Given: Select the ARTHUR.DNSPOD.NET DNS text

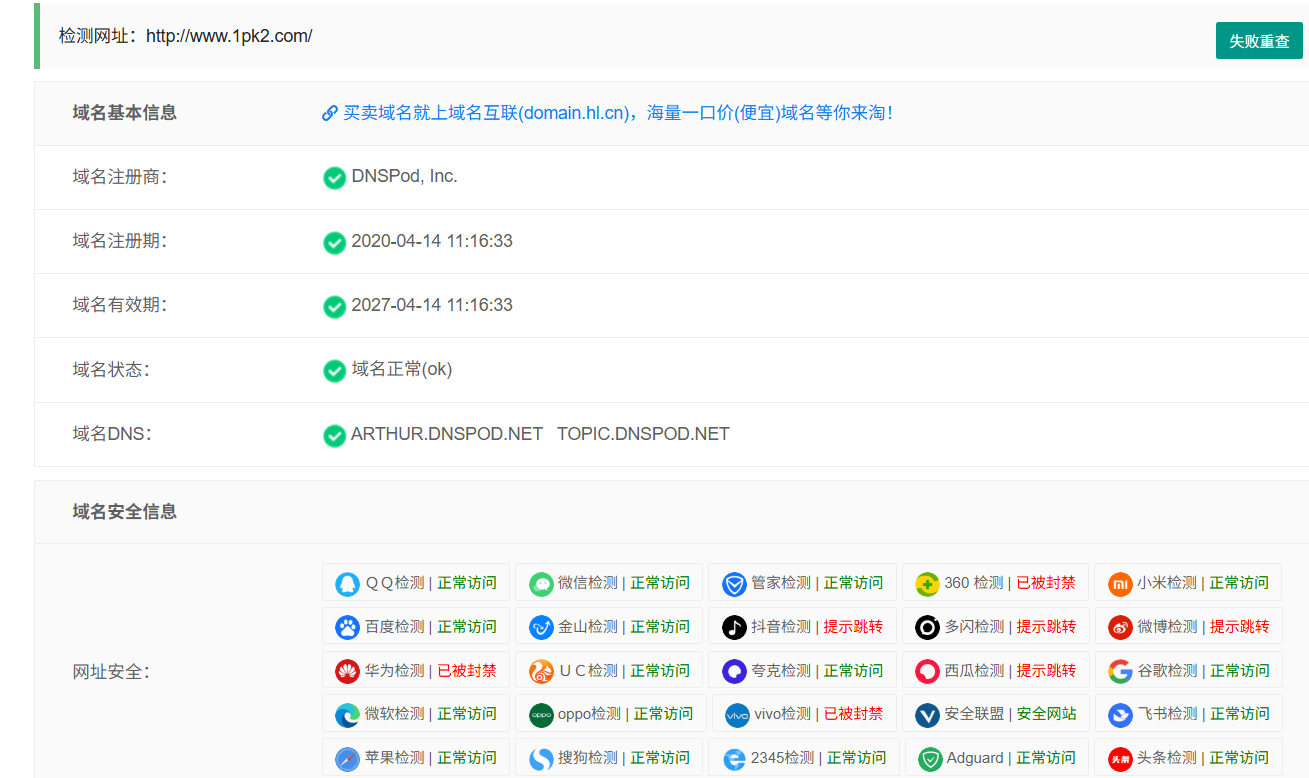Looking at the screenshot, I should pos(446,433).
